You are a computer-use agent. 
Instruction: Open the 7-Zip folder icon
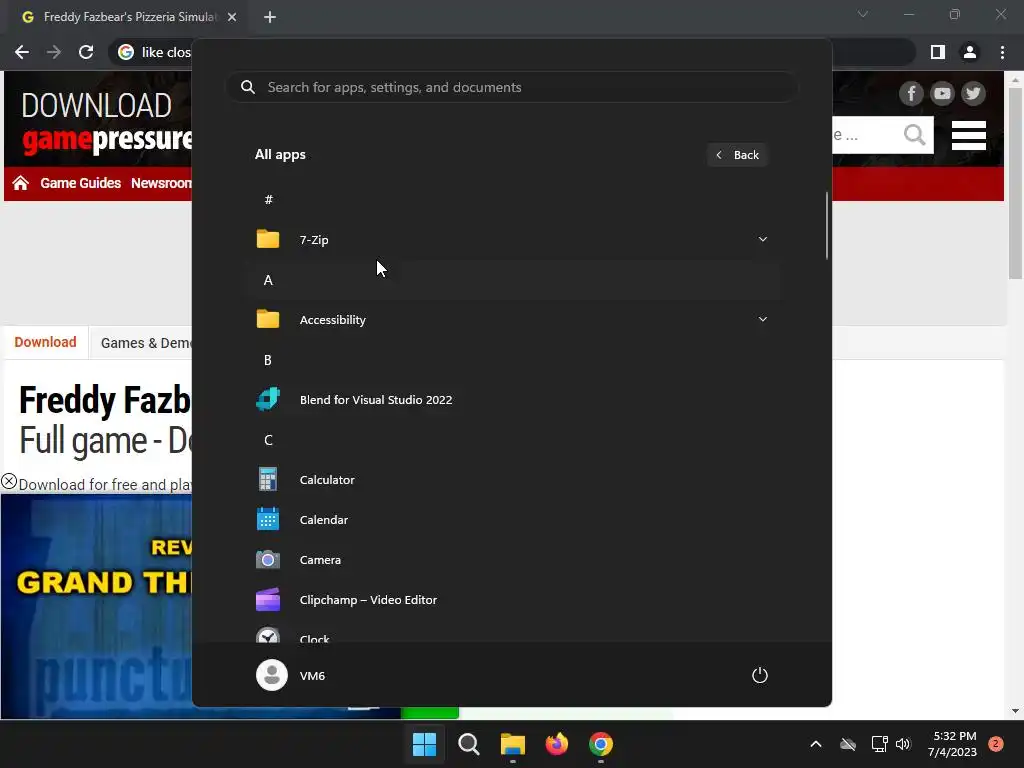coord(268,240)
